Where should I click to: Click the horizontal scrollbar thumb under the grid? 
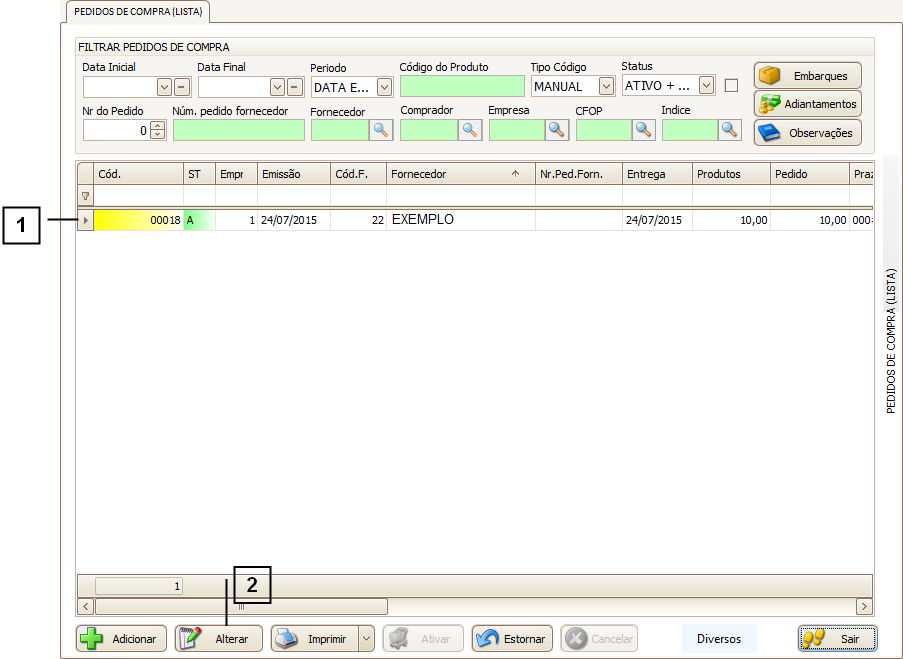click(240, 606)
